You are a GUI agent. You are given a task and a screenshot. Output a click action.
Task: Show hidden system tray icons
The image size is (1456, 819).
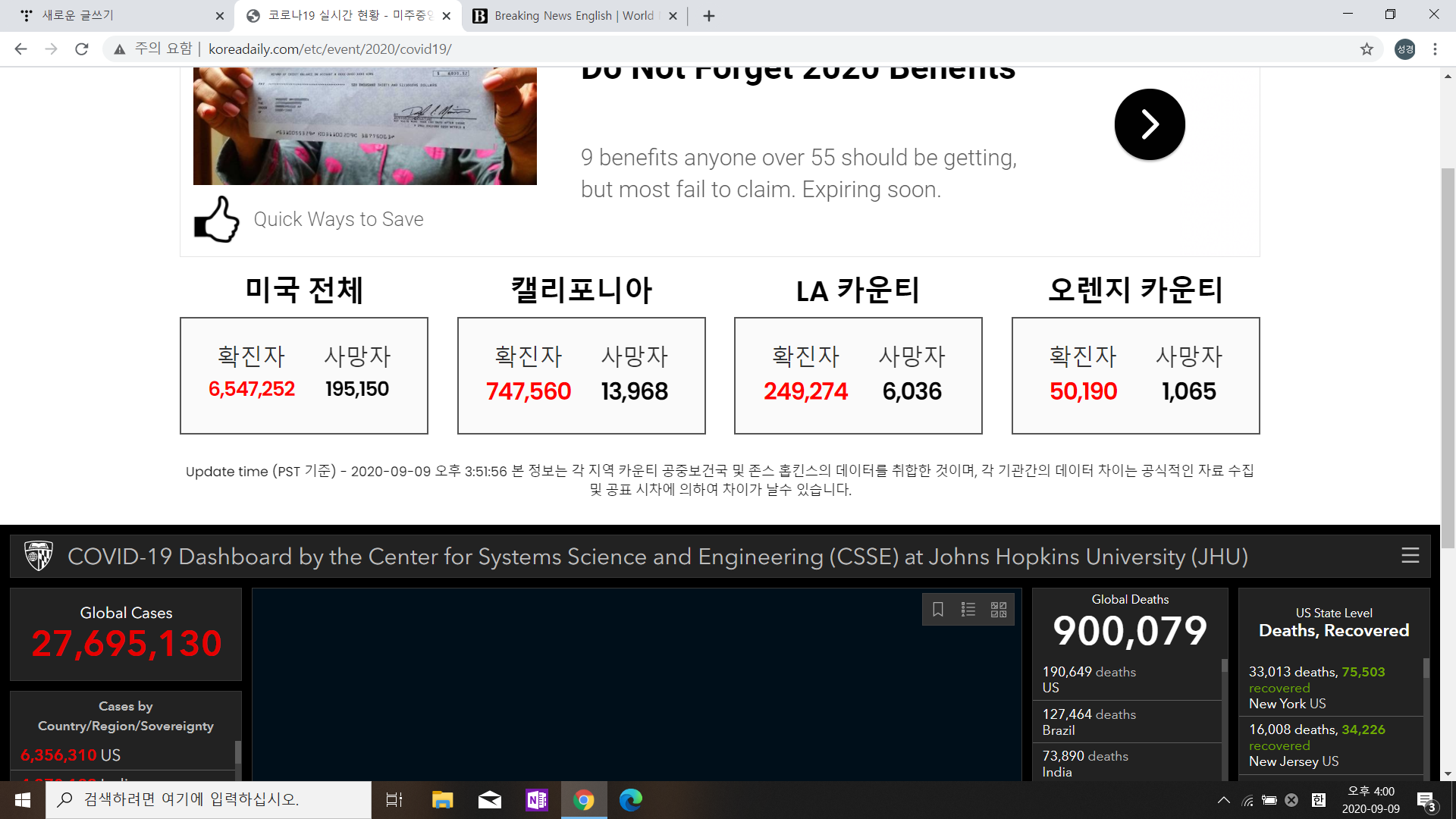click(x=1223, y=800)
